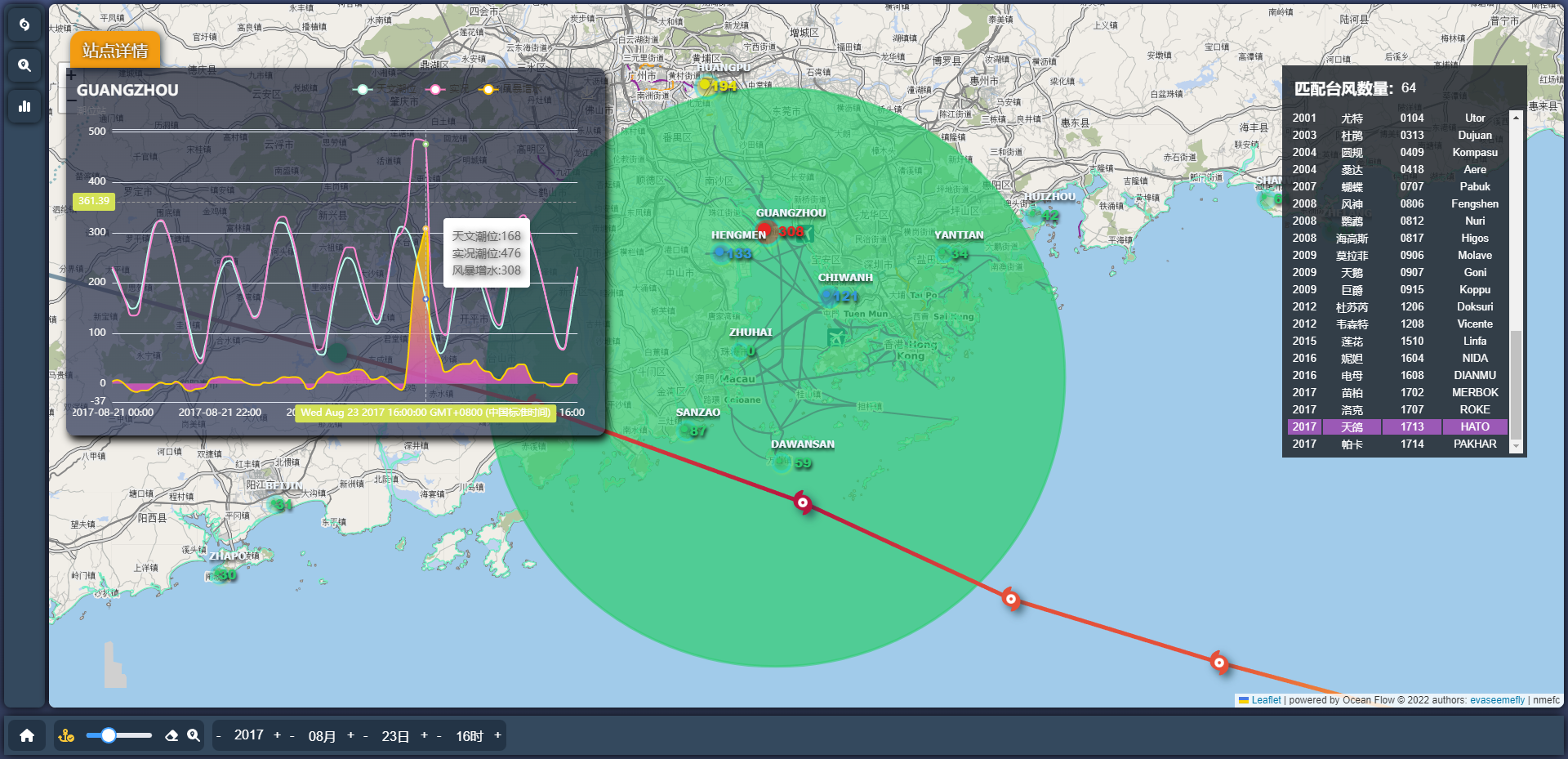This screenshot has height=759, width=1568.
Task: Select typhoon row 2008 Nuri
Action: tap(1397, 221)
